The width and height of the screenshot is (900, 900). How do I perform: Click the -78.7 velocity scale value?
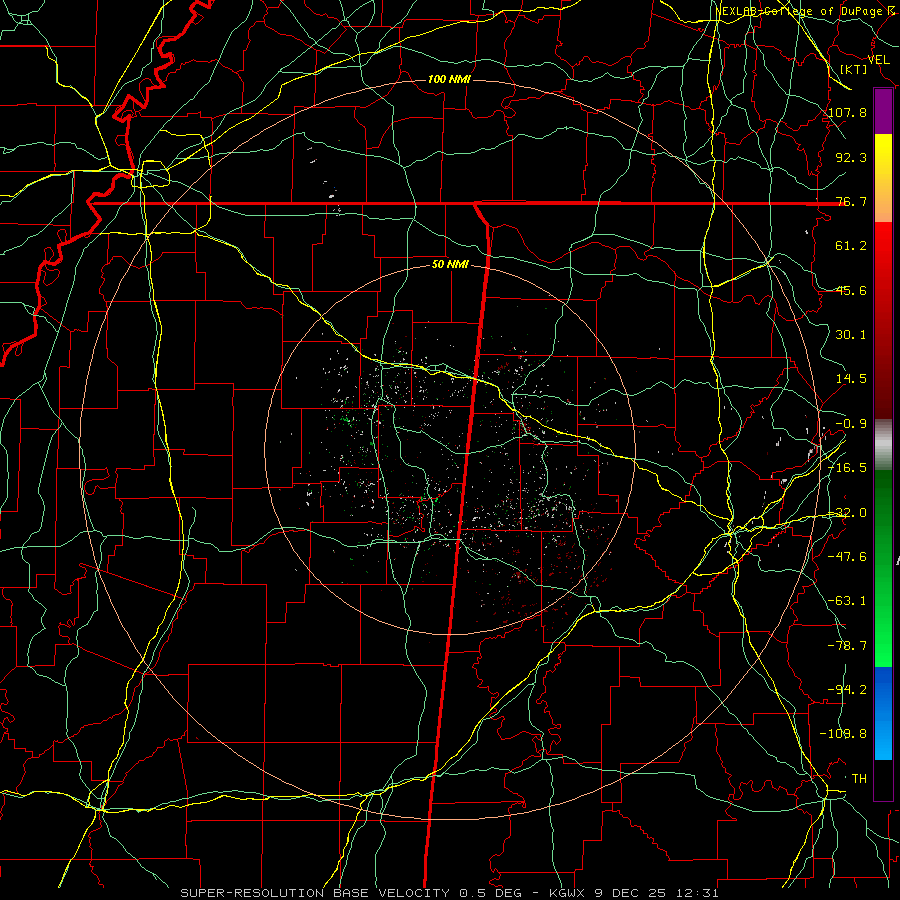[x=848, y=646]
